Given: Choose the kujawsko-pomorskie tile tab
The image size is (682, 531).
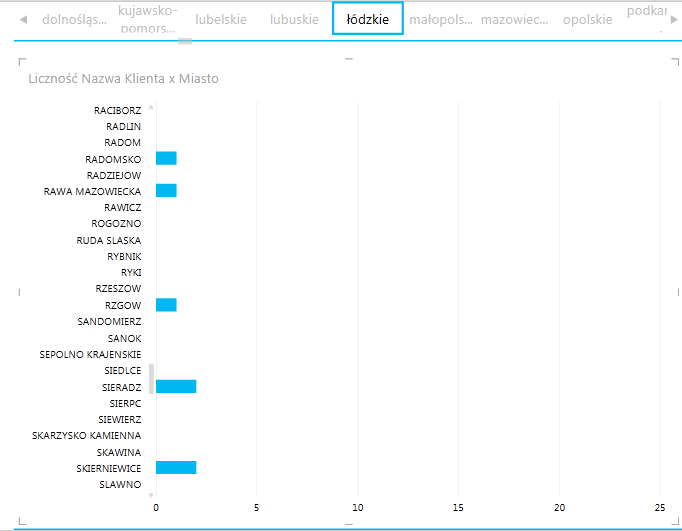Looking at the screenshot, I should click(x=147, y=19).
